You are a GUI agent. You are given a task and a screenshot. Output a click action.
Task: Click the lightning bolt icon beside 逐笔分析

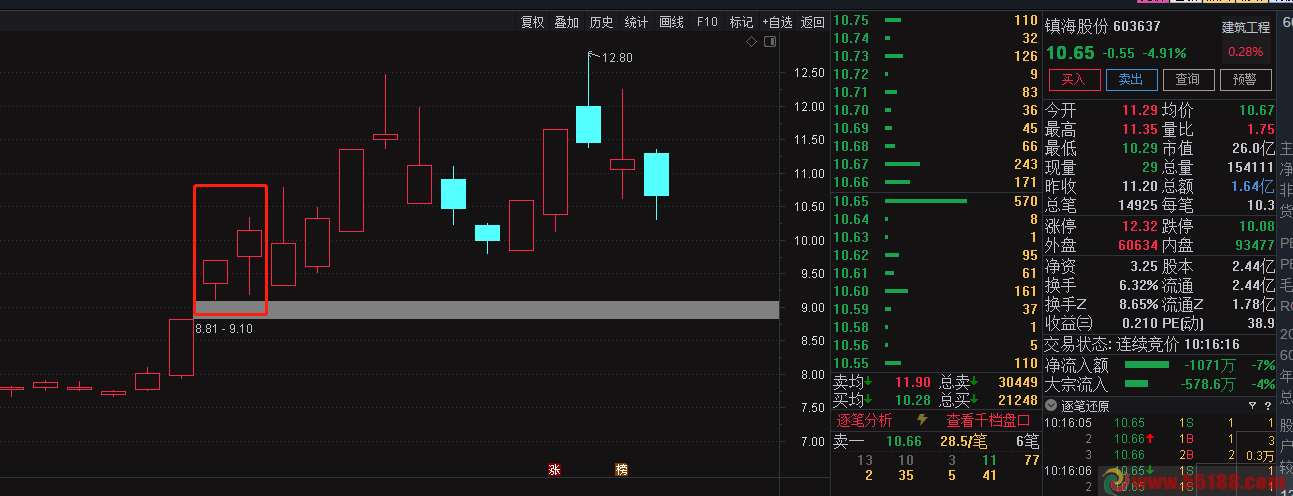tap(922, 420)
